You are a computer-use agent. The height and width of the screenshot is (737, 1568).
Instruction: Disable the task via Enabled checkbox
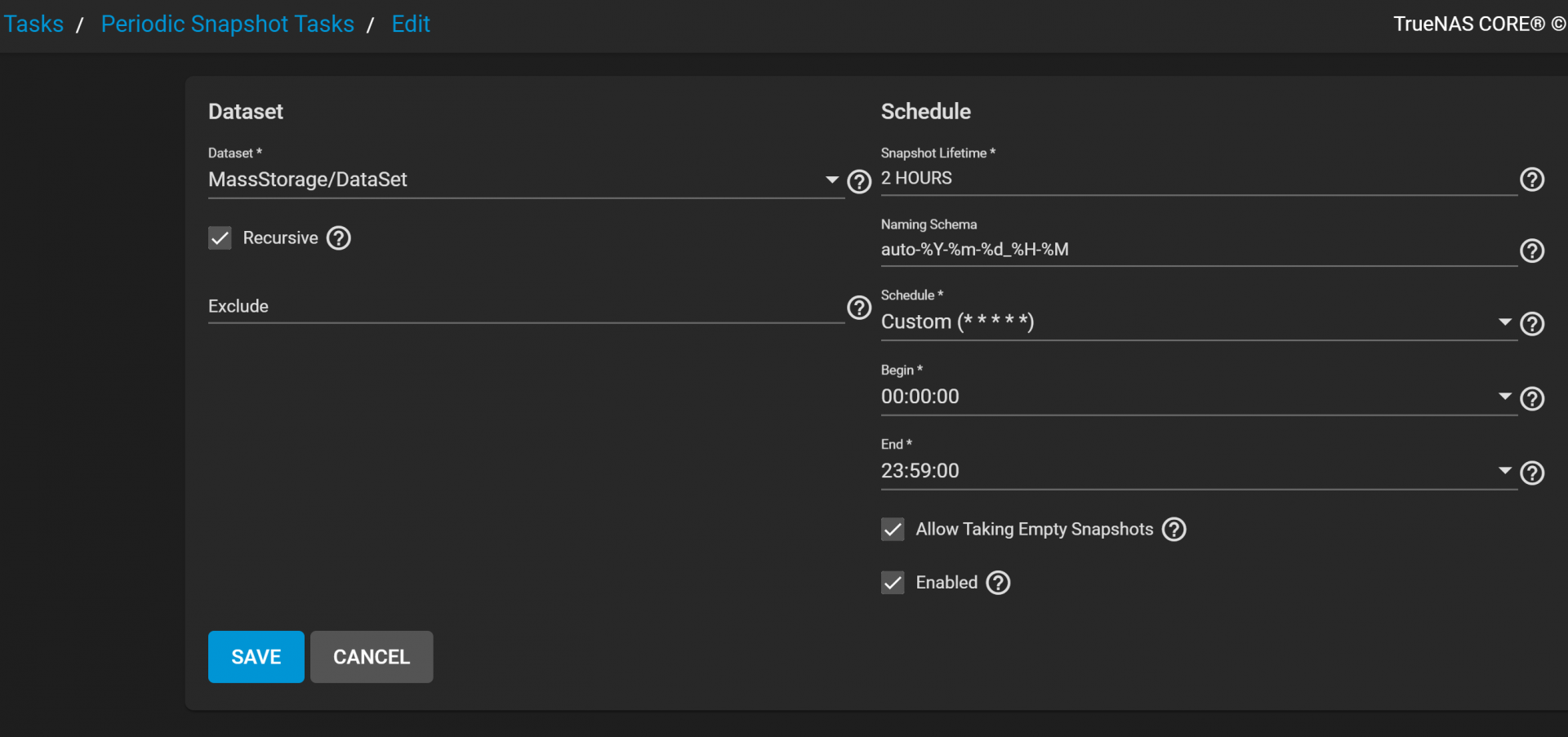(893, 583)
